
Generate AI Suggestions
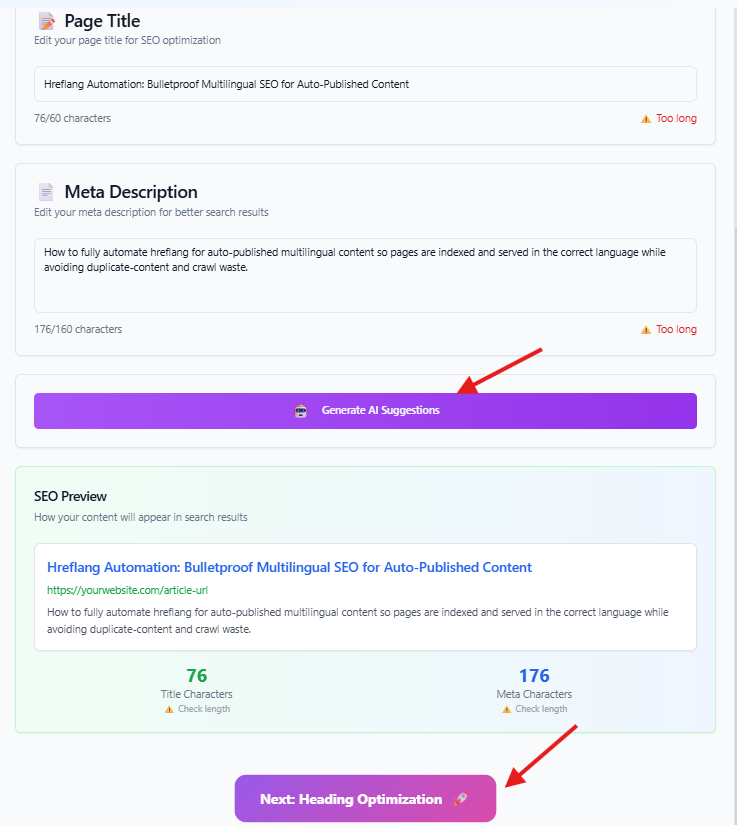pyautogui.click(x=365, y=411)
